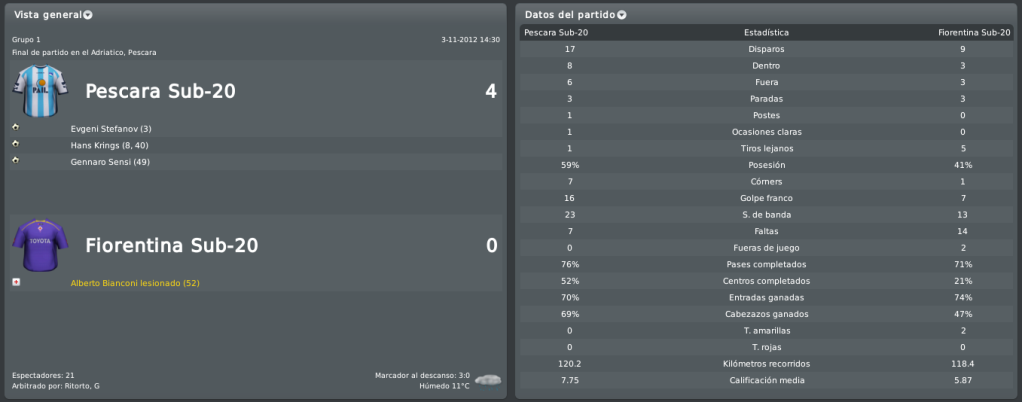Select the Calificación media row
The width and height of the screenshot is (1022, 402).
(766, 380)
